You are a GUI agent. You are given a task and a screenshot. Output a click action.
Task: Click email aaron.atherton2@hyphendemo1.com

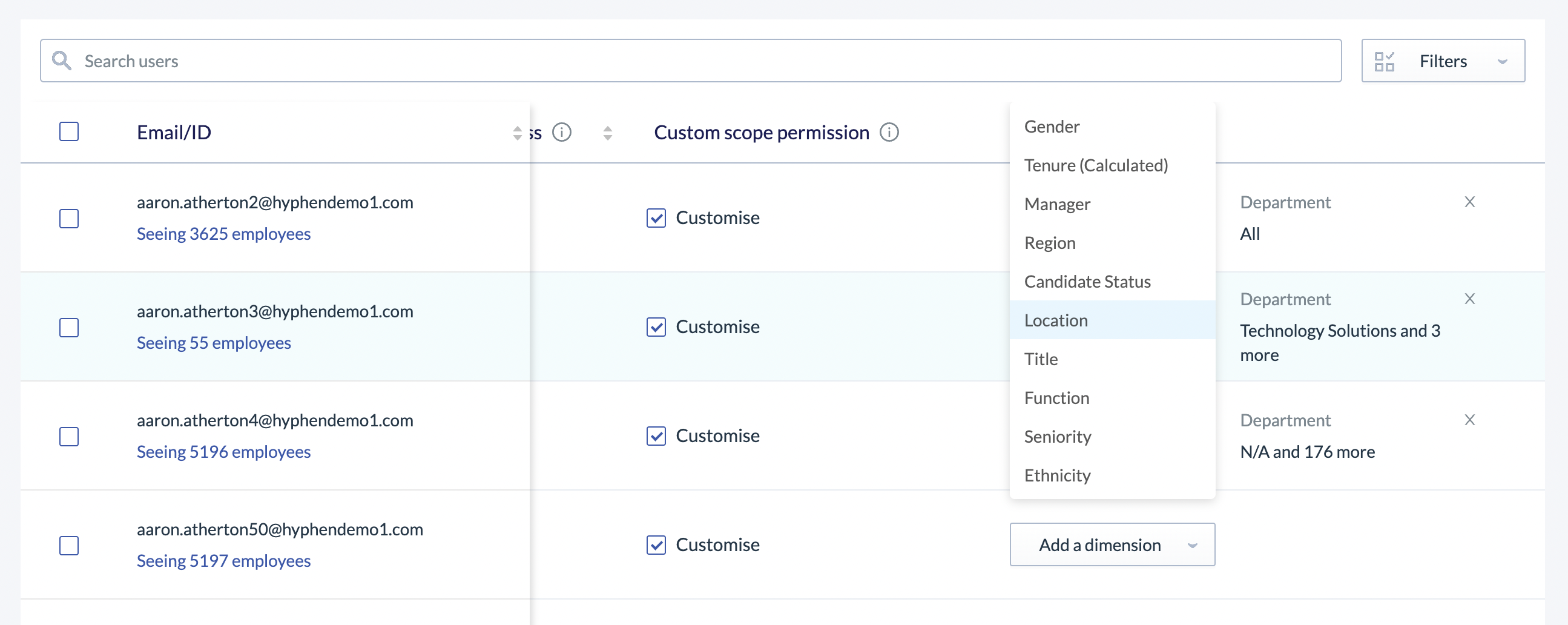point(275,202)
